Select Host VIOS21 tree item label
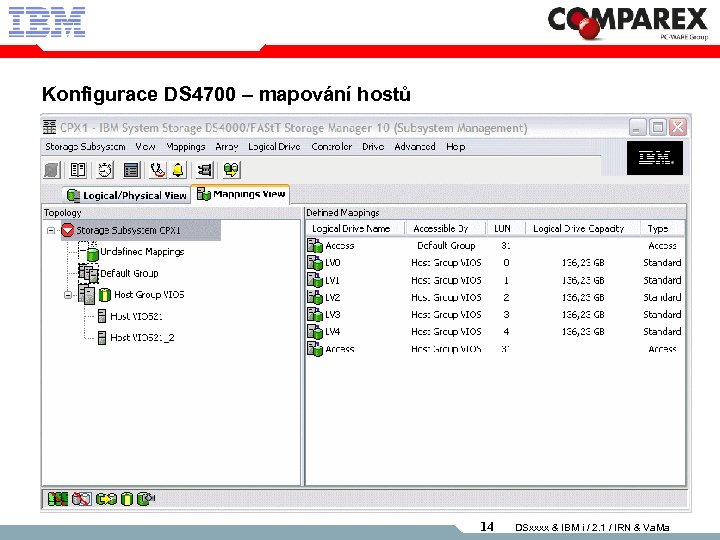This screenshot has width=720, height=540. pos(136,316)
